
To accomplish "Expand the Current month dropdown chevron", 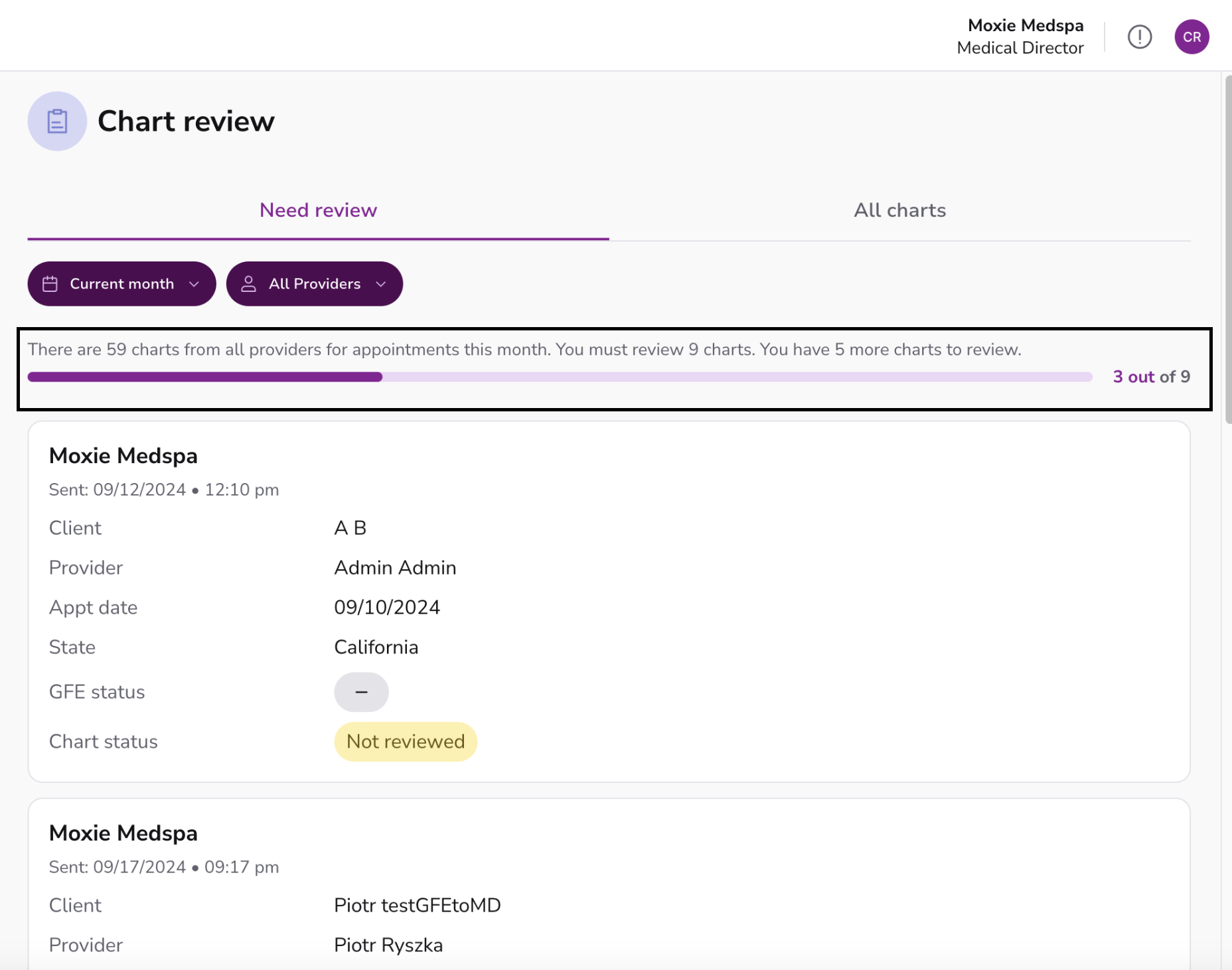I will (x=194, y=284).
